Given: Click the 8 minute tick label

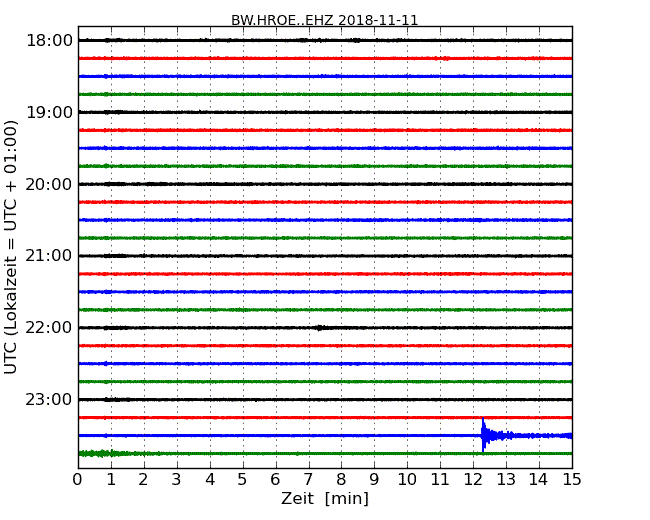Looking at the screenshot, I should (341, 480).
